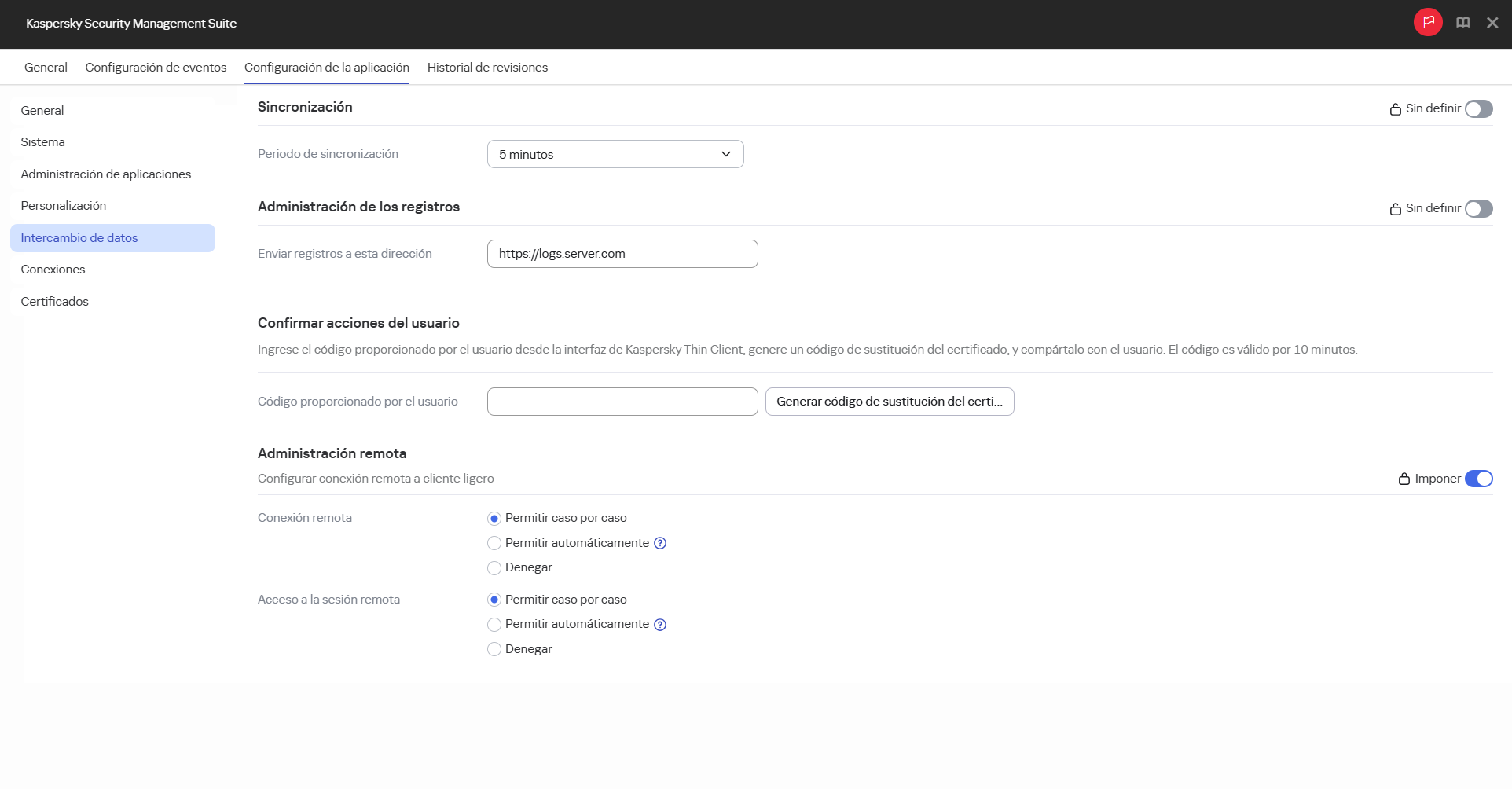Enable the Administración de los registros toggle
1512x789 pixels.
click(1479, 209)
